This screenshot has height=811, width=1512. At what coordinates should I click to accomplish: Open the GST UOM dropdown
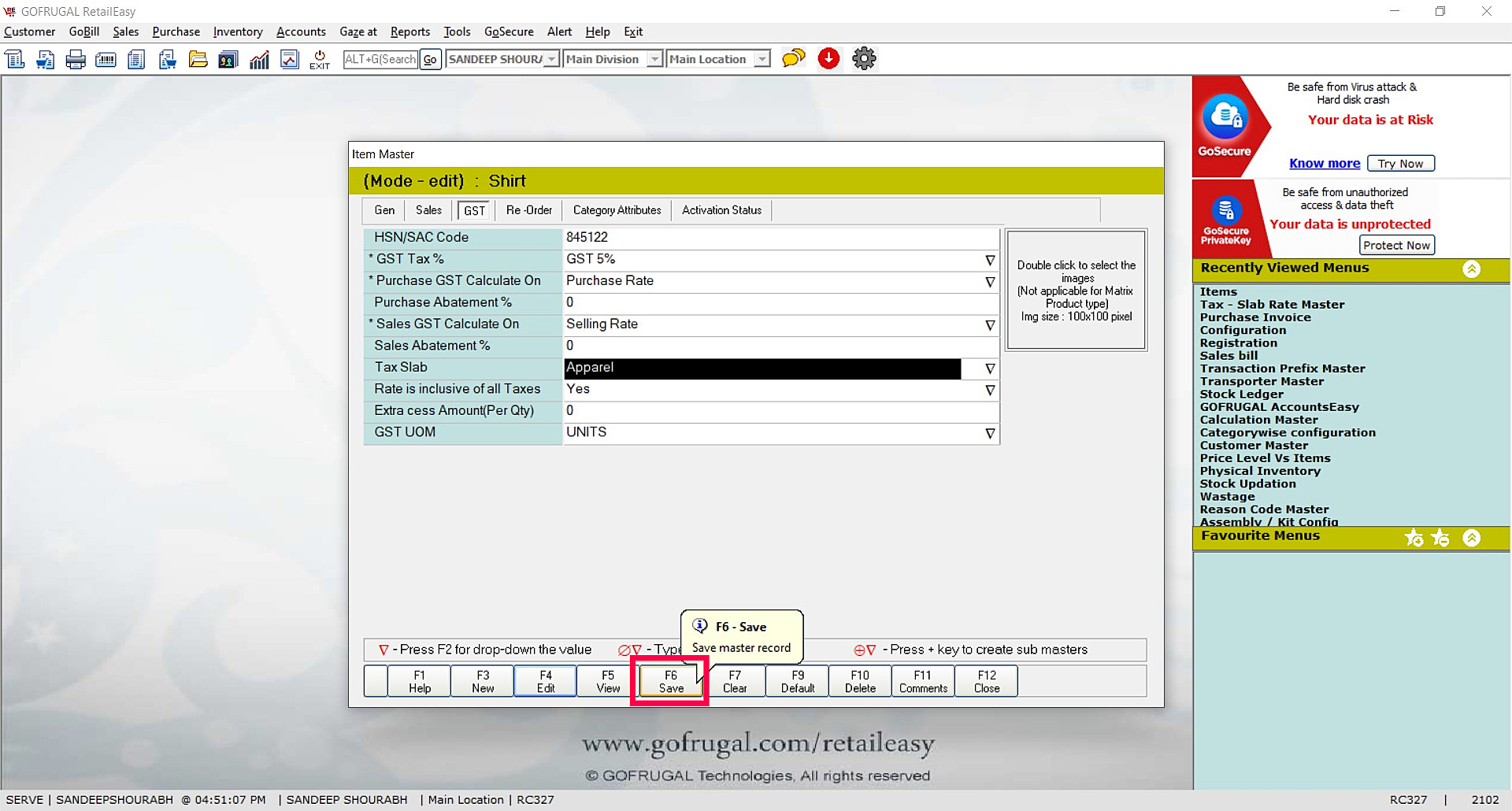coord(990,434)
